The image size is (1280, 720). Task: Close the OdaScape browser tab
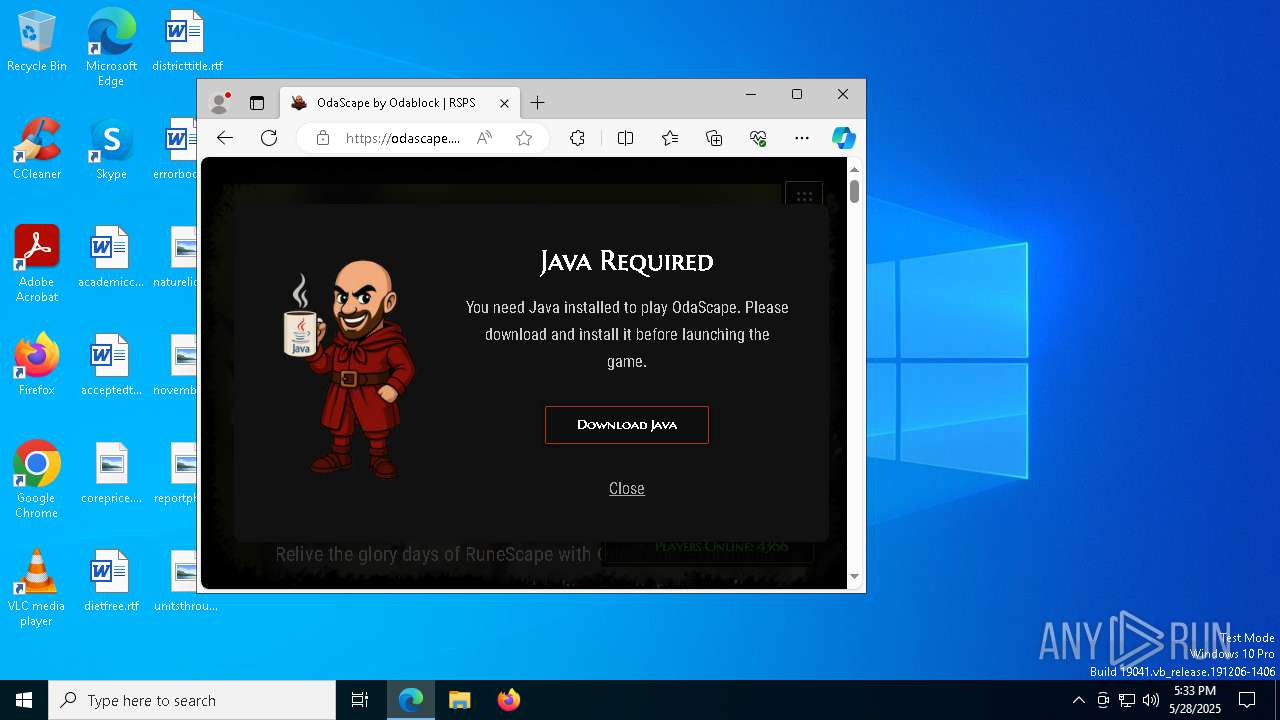(505, 103)
